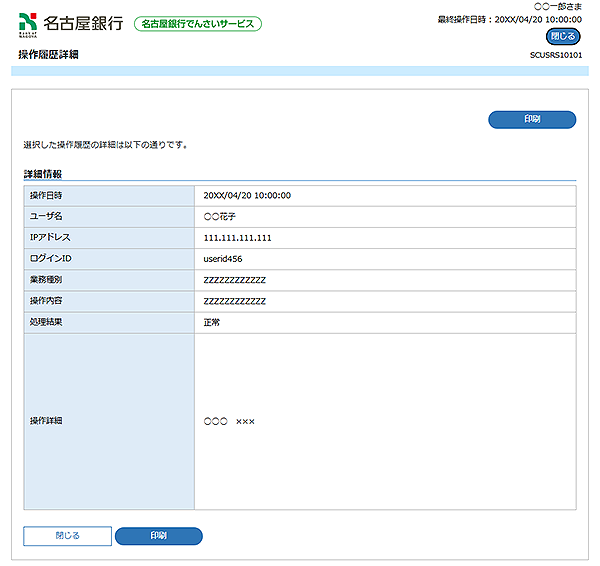
Task: Click the 名古屋銀行 logo text
Action: click(x=83, y=22)
